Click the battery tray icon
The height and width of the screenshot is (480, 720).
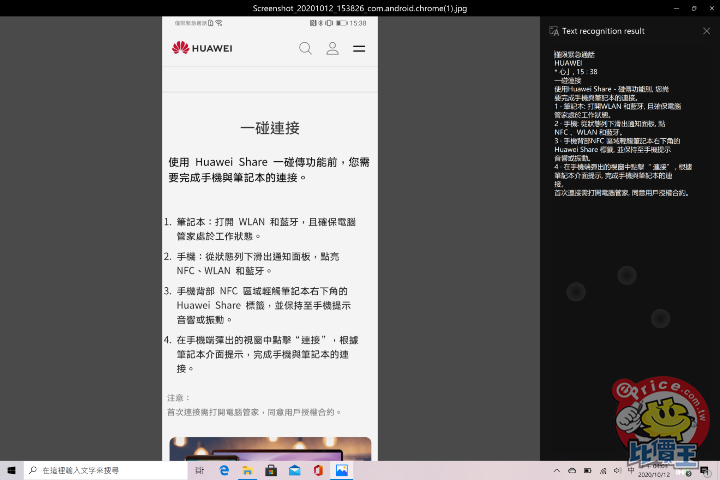pos(587,470)
